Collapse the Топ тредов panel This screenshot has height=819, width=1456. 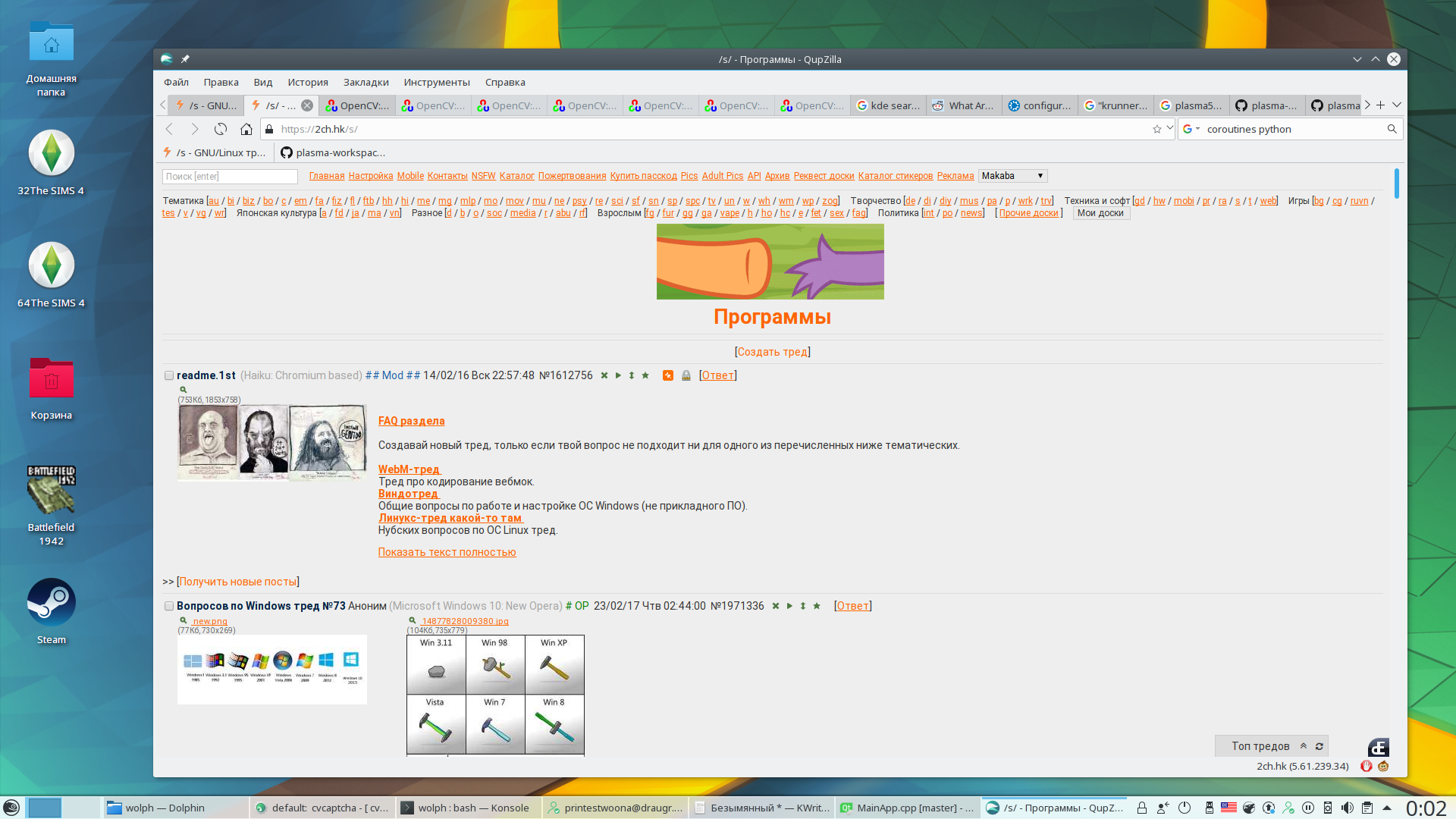pyautogui.click(x=1304, y=746)
